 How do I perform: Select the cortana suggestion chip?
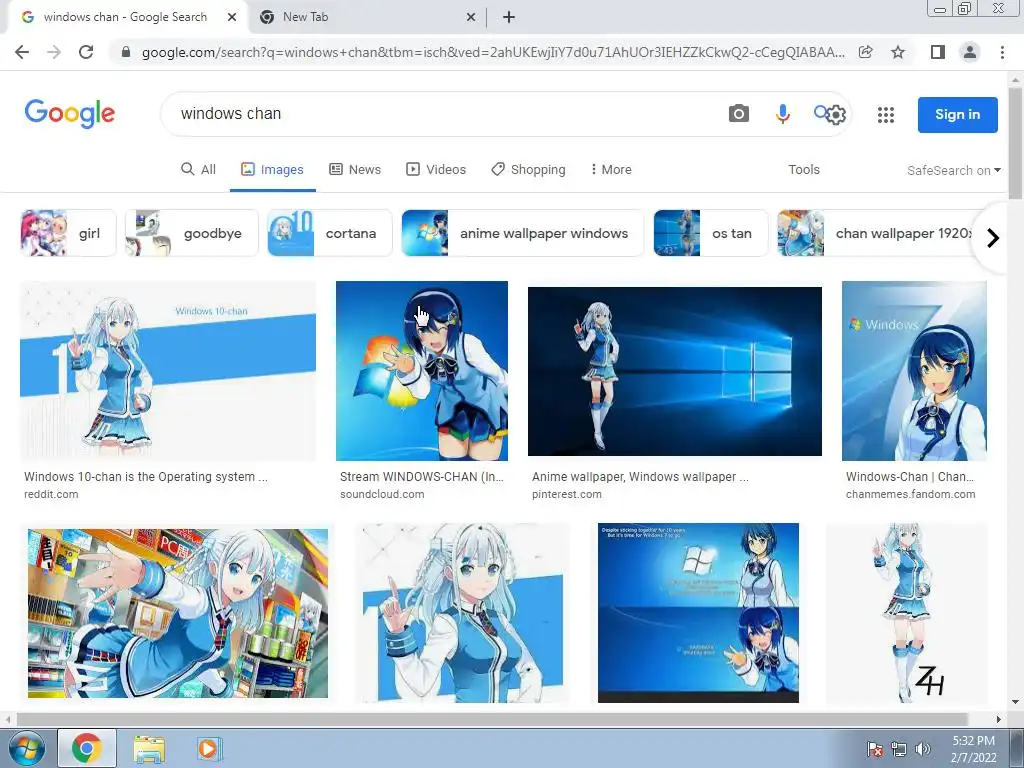(330, 233)
